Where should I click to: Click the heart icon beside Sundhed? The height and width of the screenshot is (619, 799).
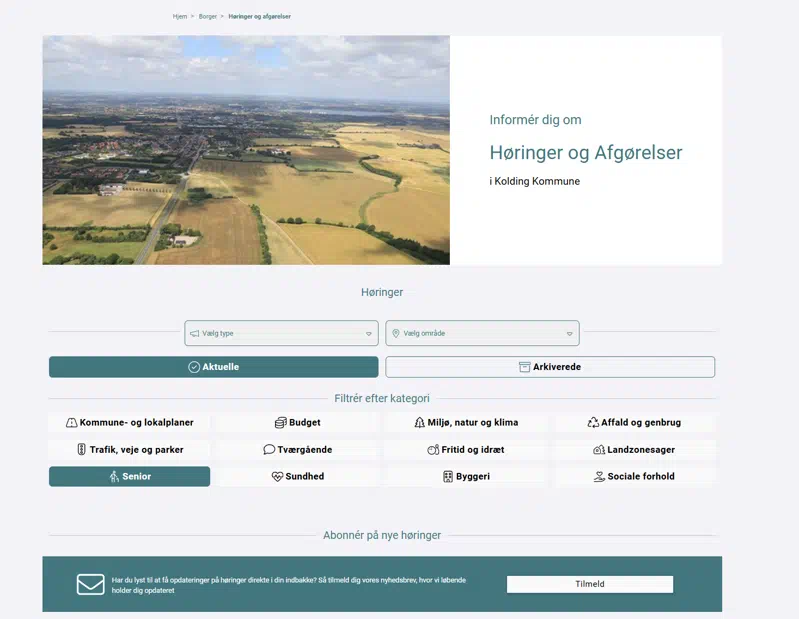coord(277,477)
